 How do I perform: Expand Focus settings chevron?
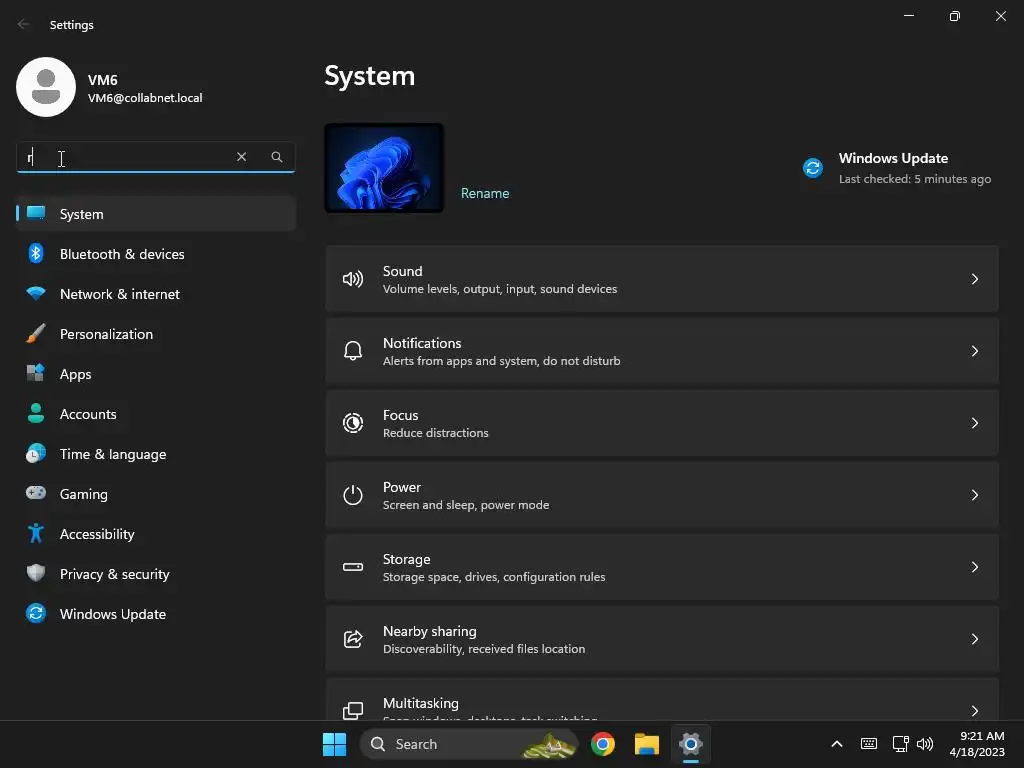point(974,423)
